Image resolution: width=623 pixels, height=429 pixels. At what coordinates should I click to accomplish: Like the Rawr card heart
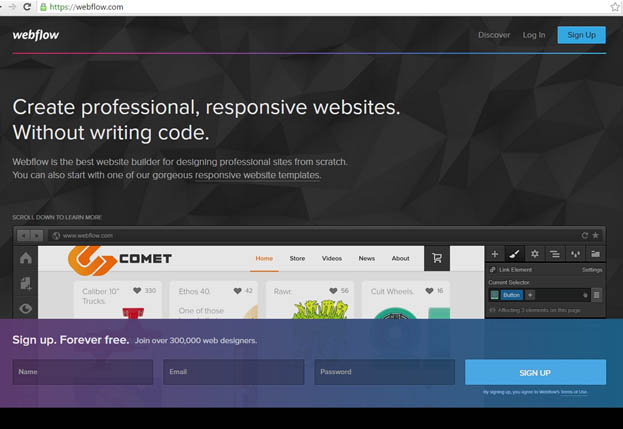coord(333,291)
